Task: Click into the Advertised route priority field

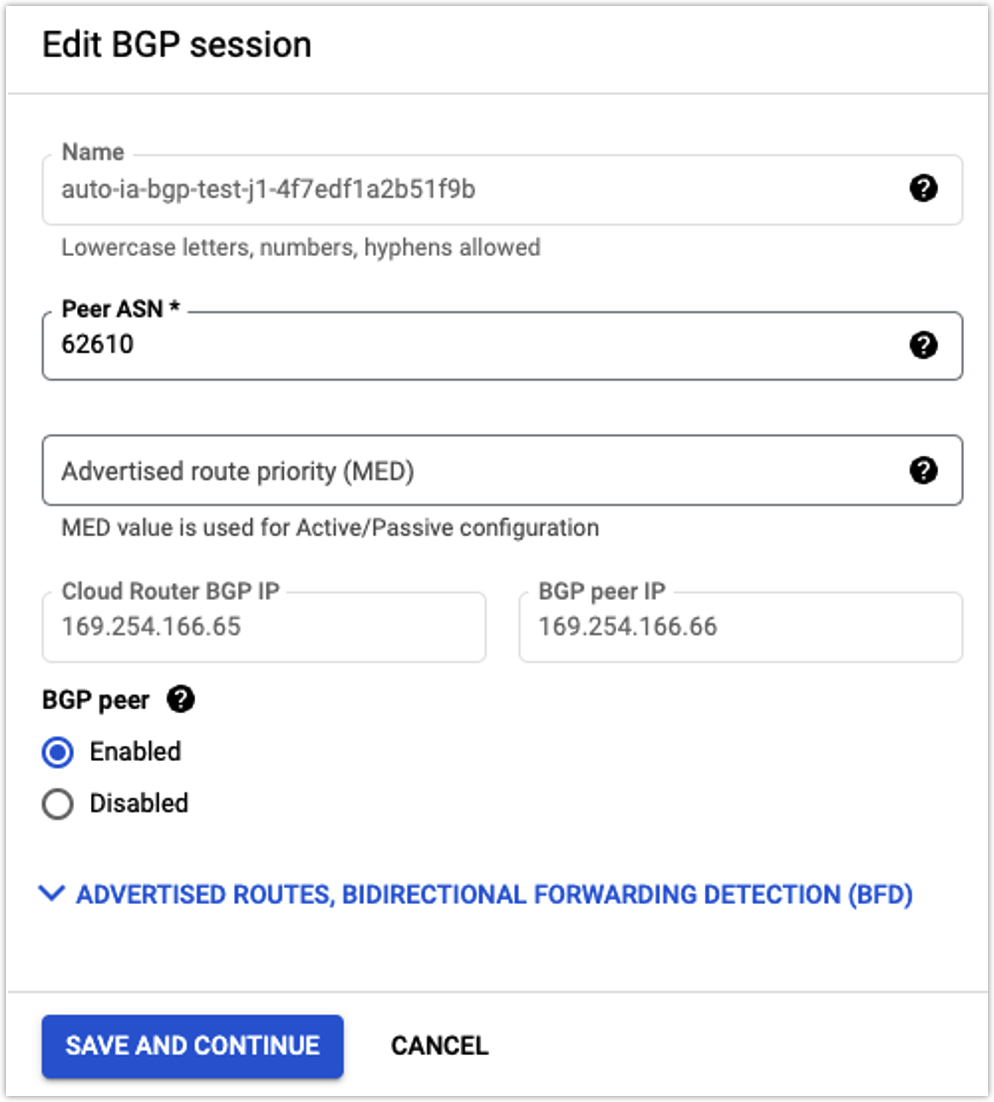Action: tap(502, 470)
